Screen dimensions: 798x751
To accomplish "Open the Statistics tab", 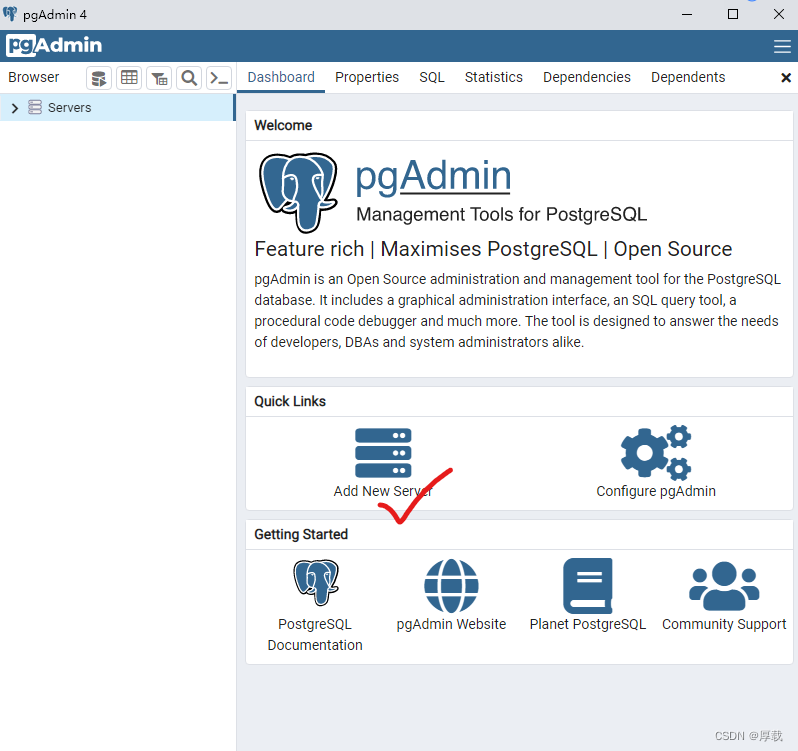I will [x=493, y=77].
